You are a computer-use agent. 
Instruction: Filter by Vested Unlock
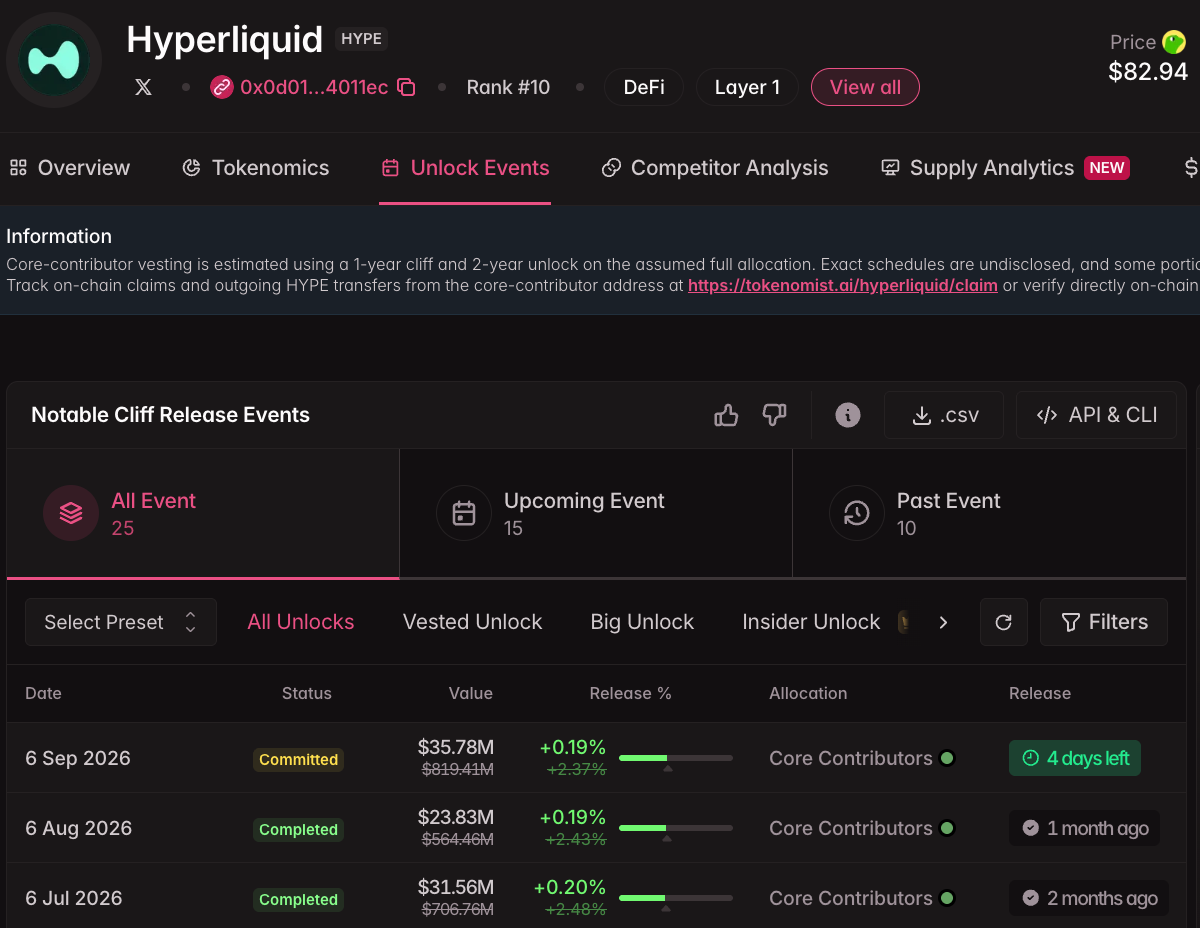pos(472,622)
